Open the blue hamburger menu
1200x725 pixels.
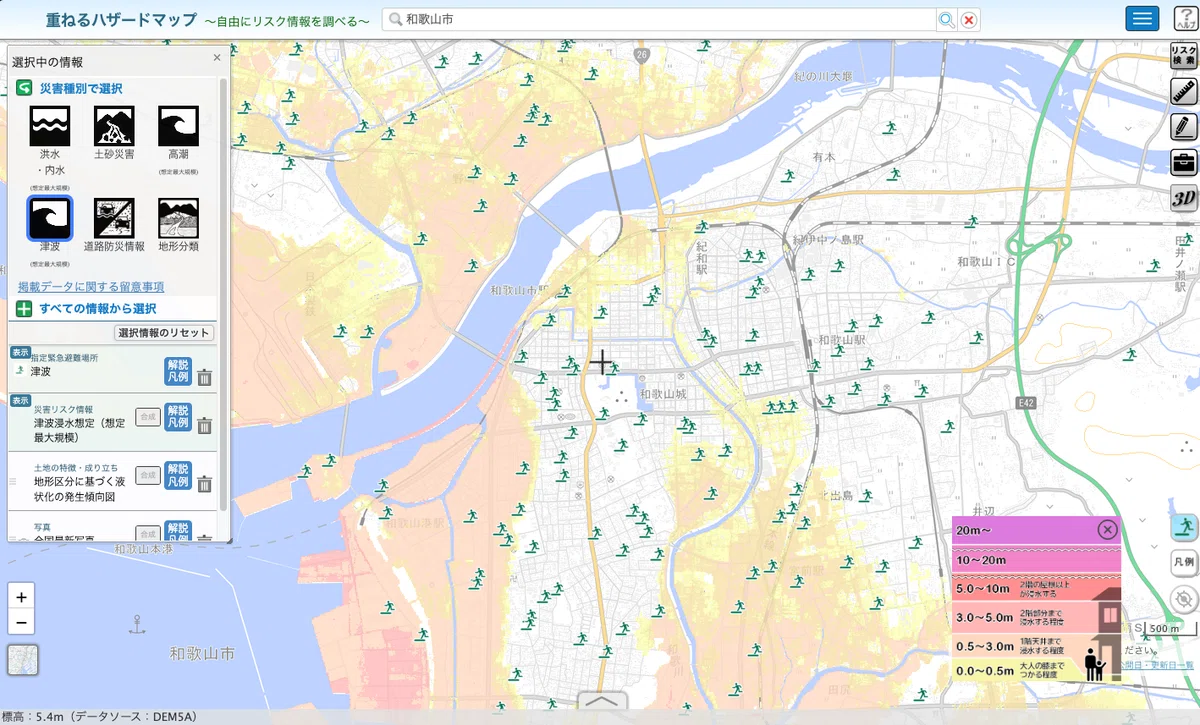point(1142,18)
